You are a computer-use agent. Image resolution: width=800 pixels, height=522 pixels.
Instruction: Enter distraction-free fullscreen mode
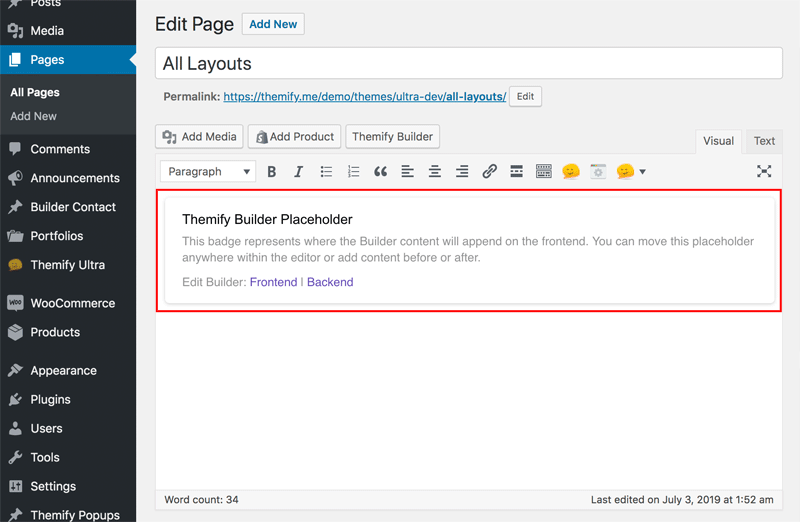pos(764,171)
